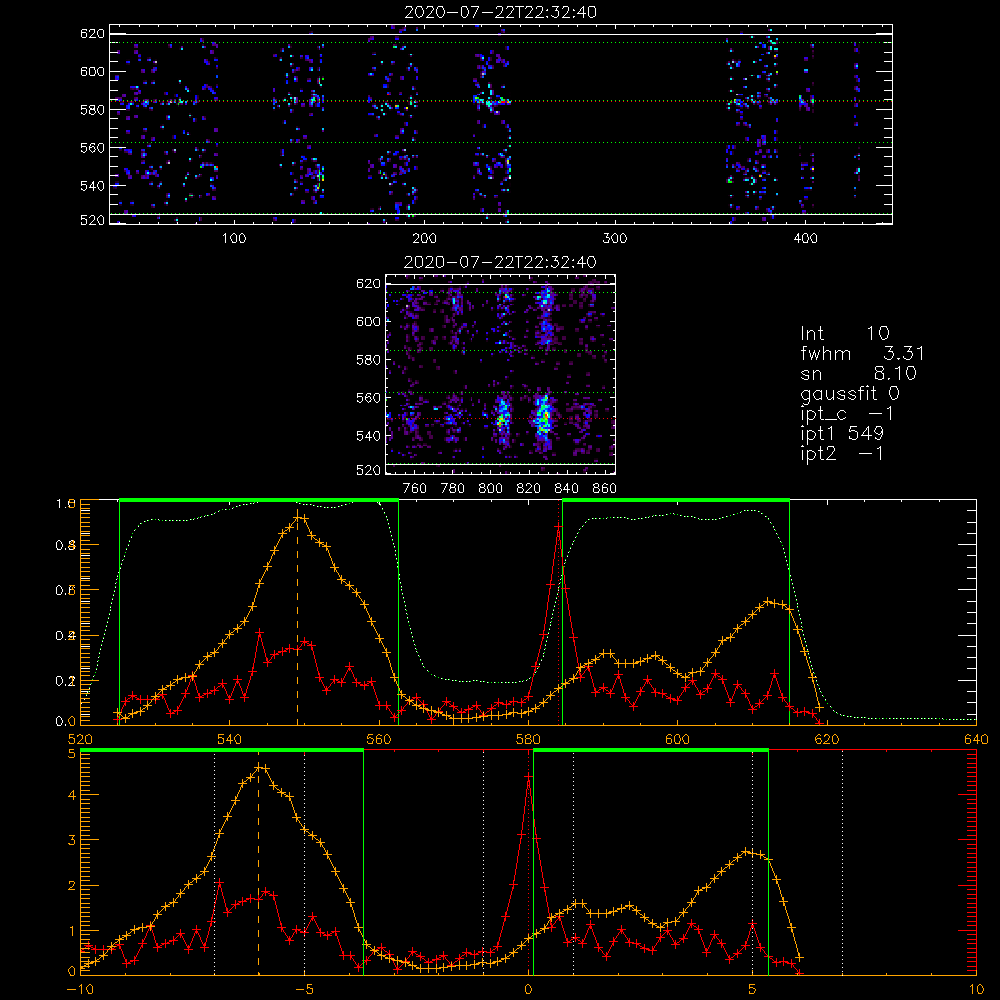Image resolution: width=1000 pixels, height=1000 pixels.
Task: Click the '780' x-axis label under the middle image
Action: (453, 489)
